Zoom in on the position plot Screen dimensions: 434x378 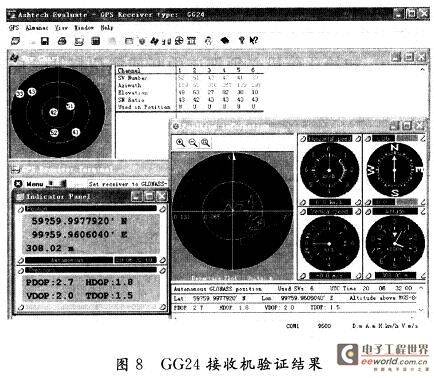coord(180,143)
